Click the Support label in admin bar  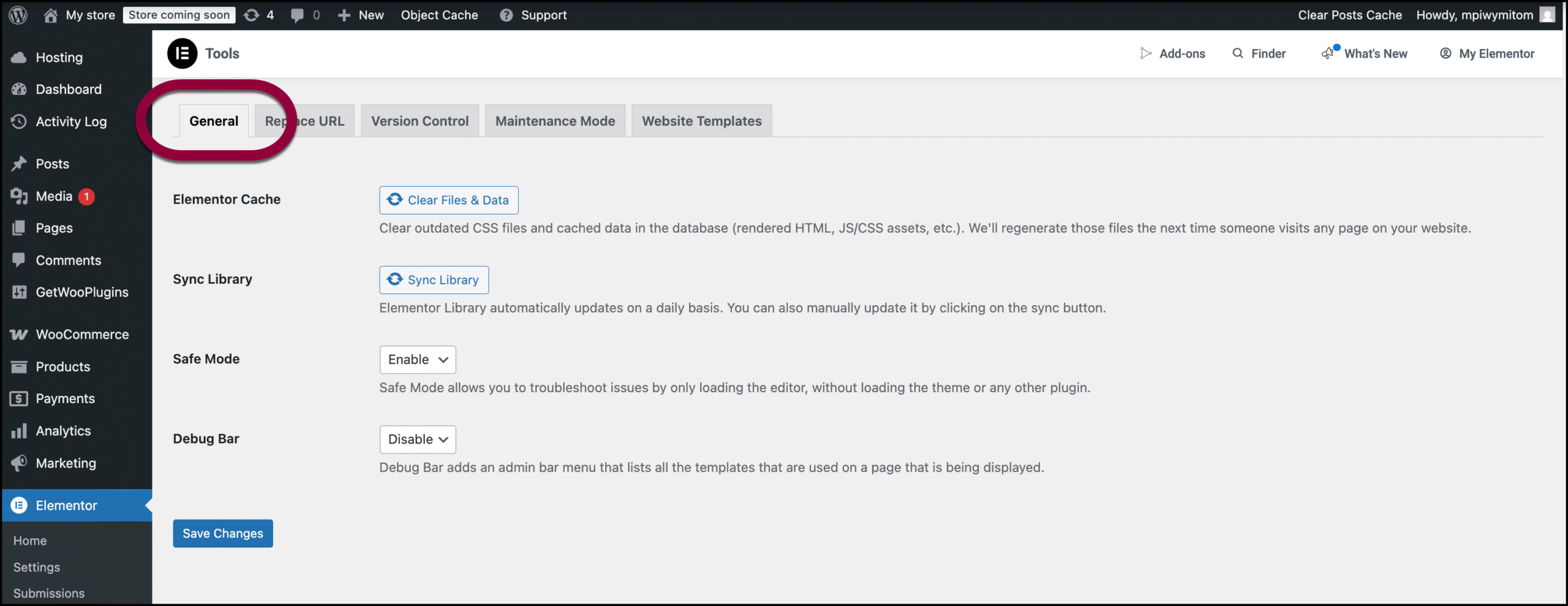[x=544, y=15]
